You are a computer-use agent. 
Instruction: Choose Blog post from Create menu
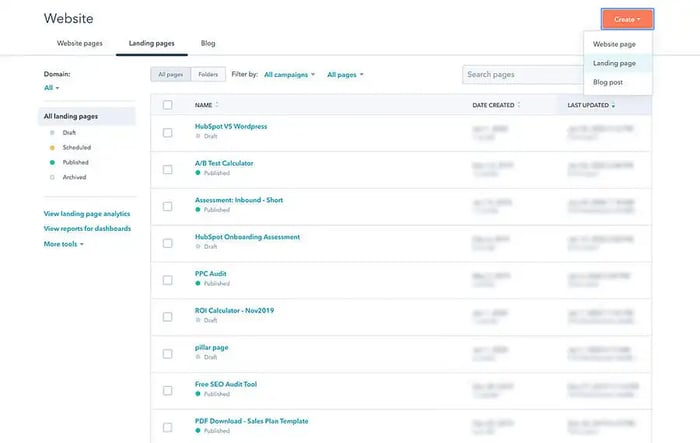pyautogui.click(x=608, y=82)
